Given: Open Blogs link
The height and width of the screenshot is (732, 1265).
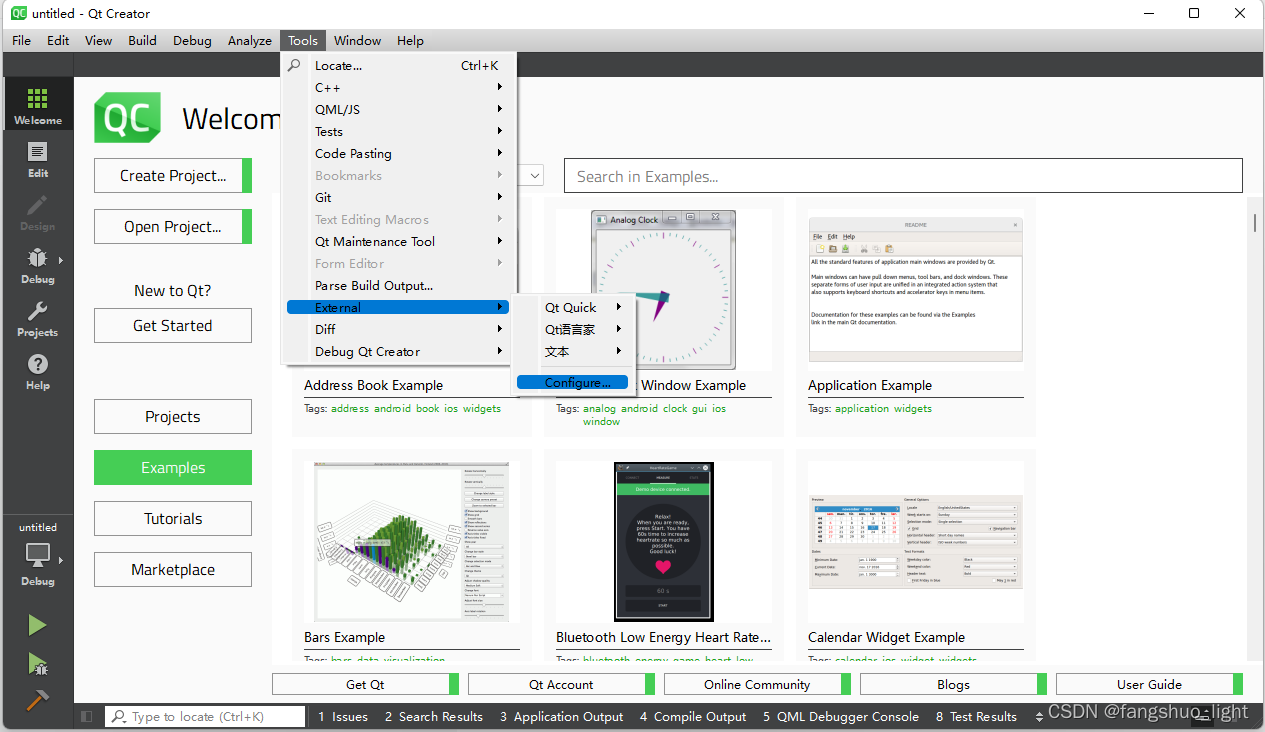Looking at the screenshot, I should coord(953,685).
